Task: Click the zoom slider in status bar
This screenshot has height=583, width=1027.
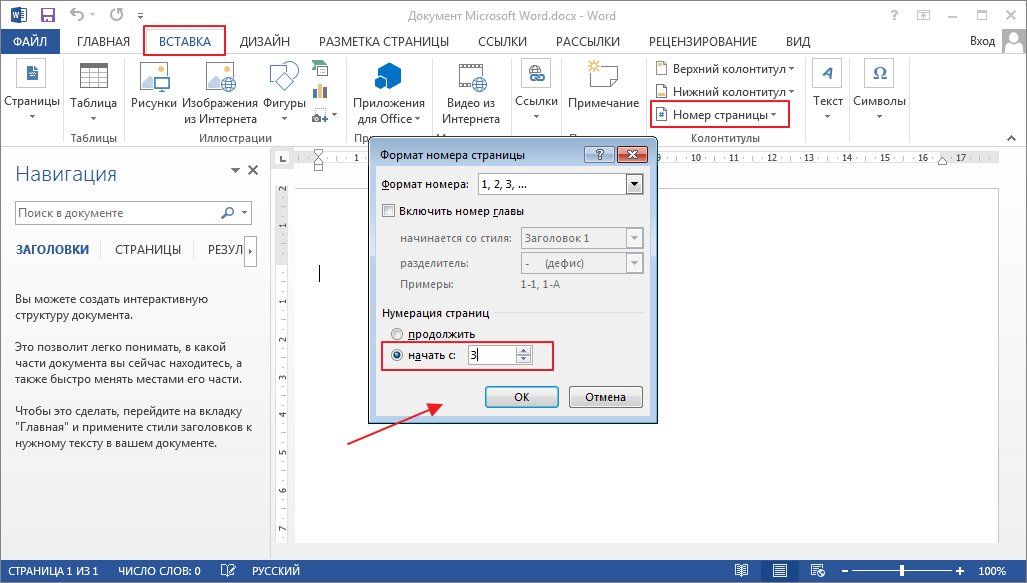Action: tap(902, 571)
